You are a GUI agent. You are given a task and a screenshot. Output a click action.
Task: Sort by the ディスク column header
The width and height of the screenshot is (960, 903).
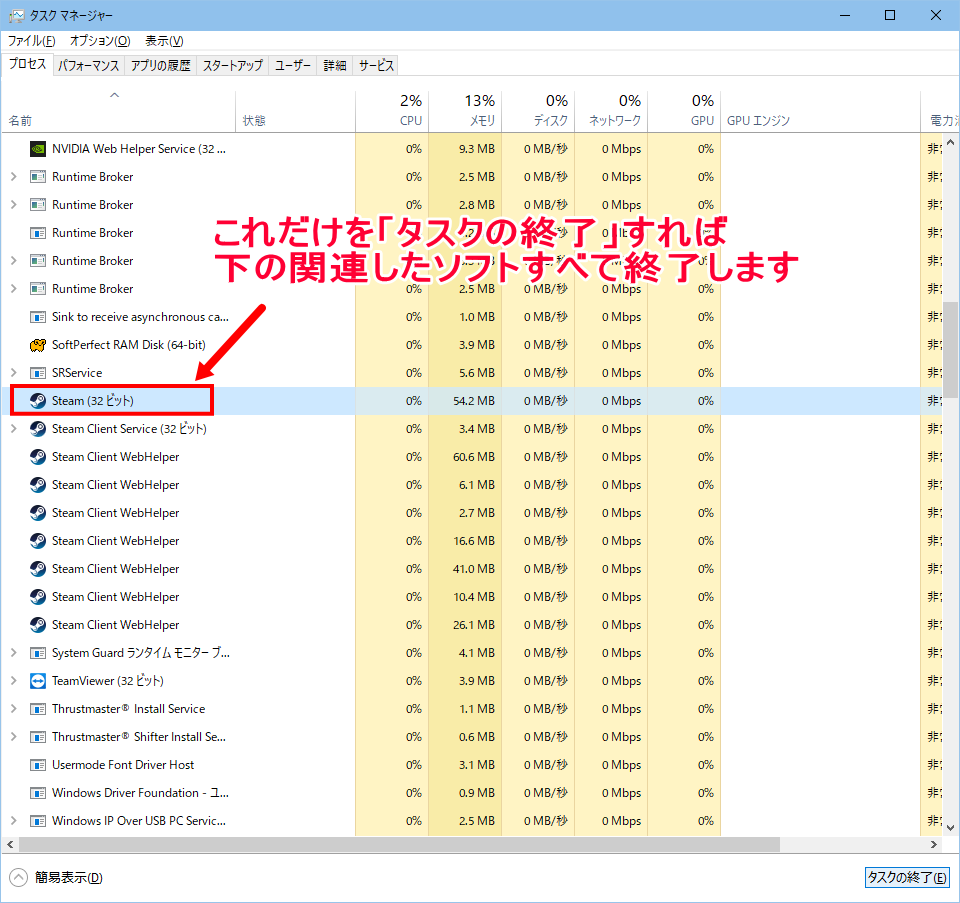(x=538, y=111)
